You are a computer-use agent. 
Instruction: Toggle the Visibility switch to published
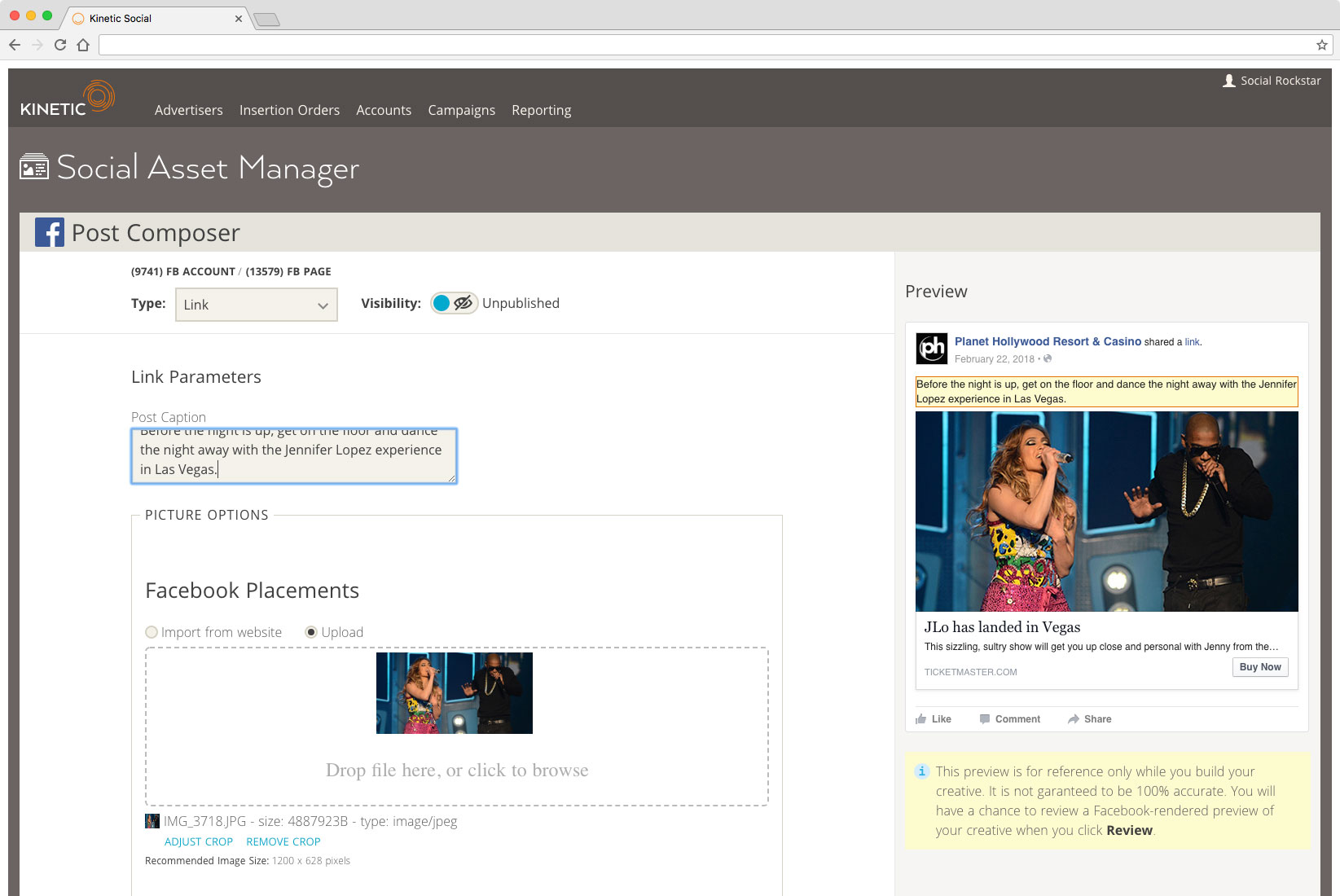click(x=454, y=303)
